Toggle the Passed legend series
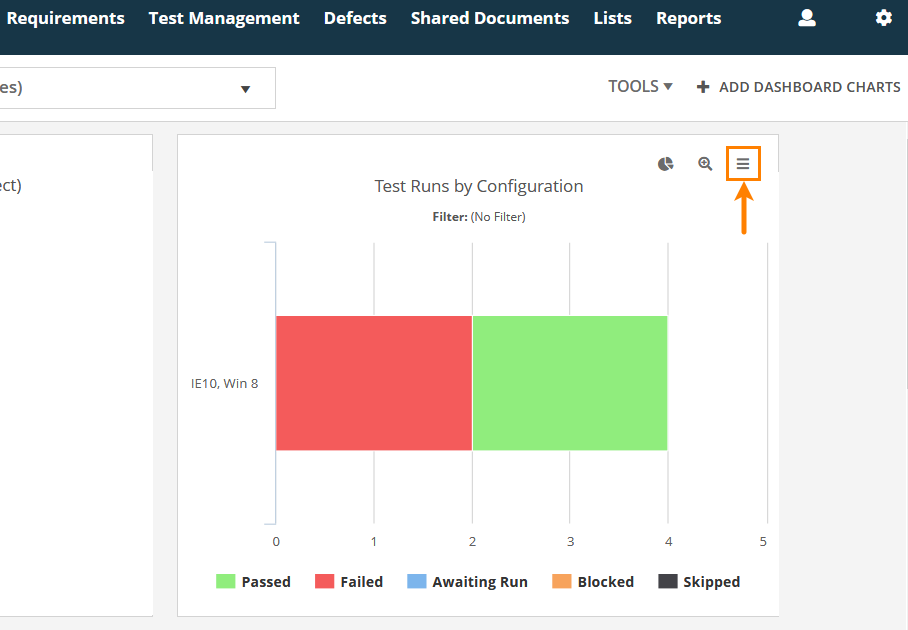This screenshot has height=630, width=908. [253, 582]
